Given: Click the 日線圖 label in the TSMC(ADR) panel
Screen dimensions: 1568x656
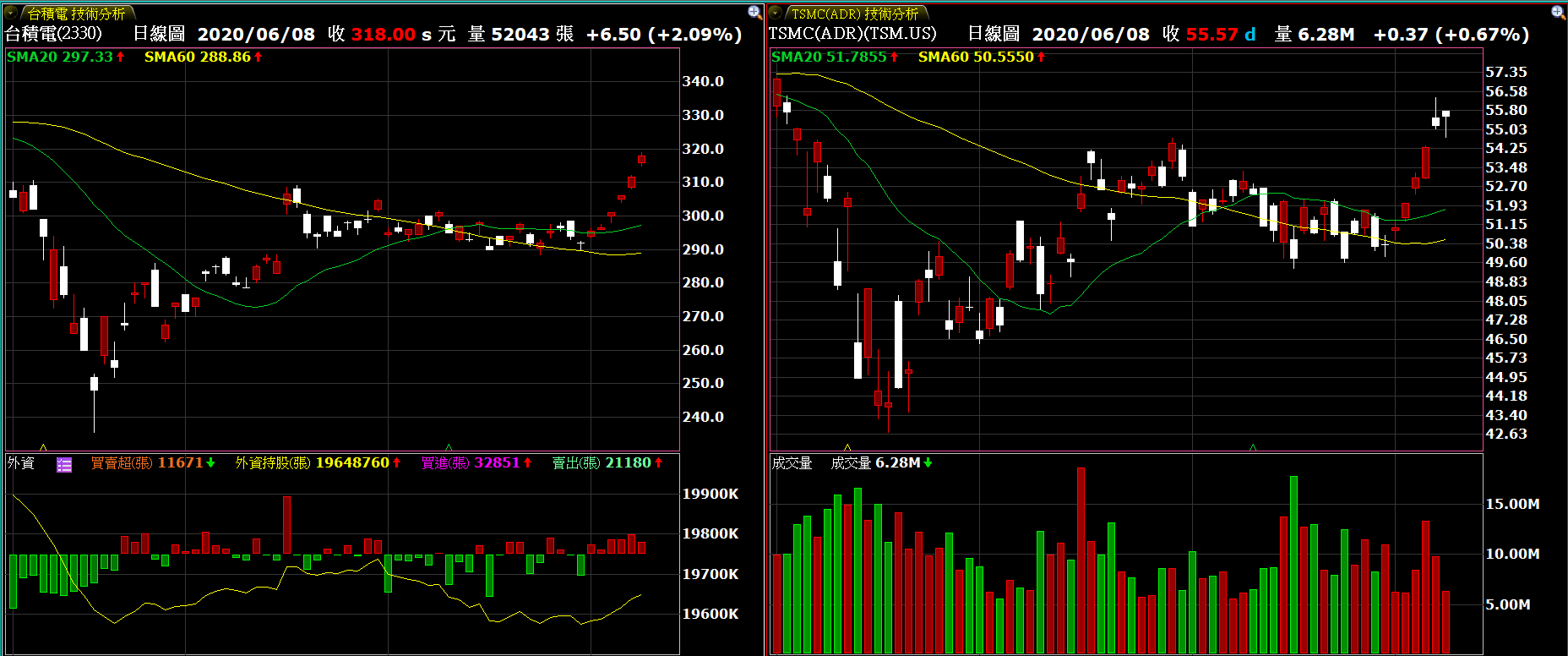Looking at the screenshot, I should pos(994,34).
